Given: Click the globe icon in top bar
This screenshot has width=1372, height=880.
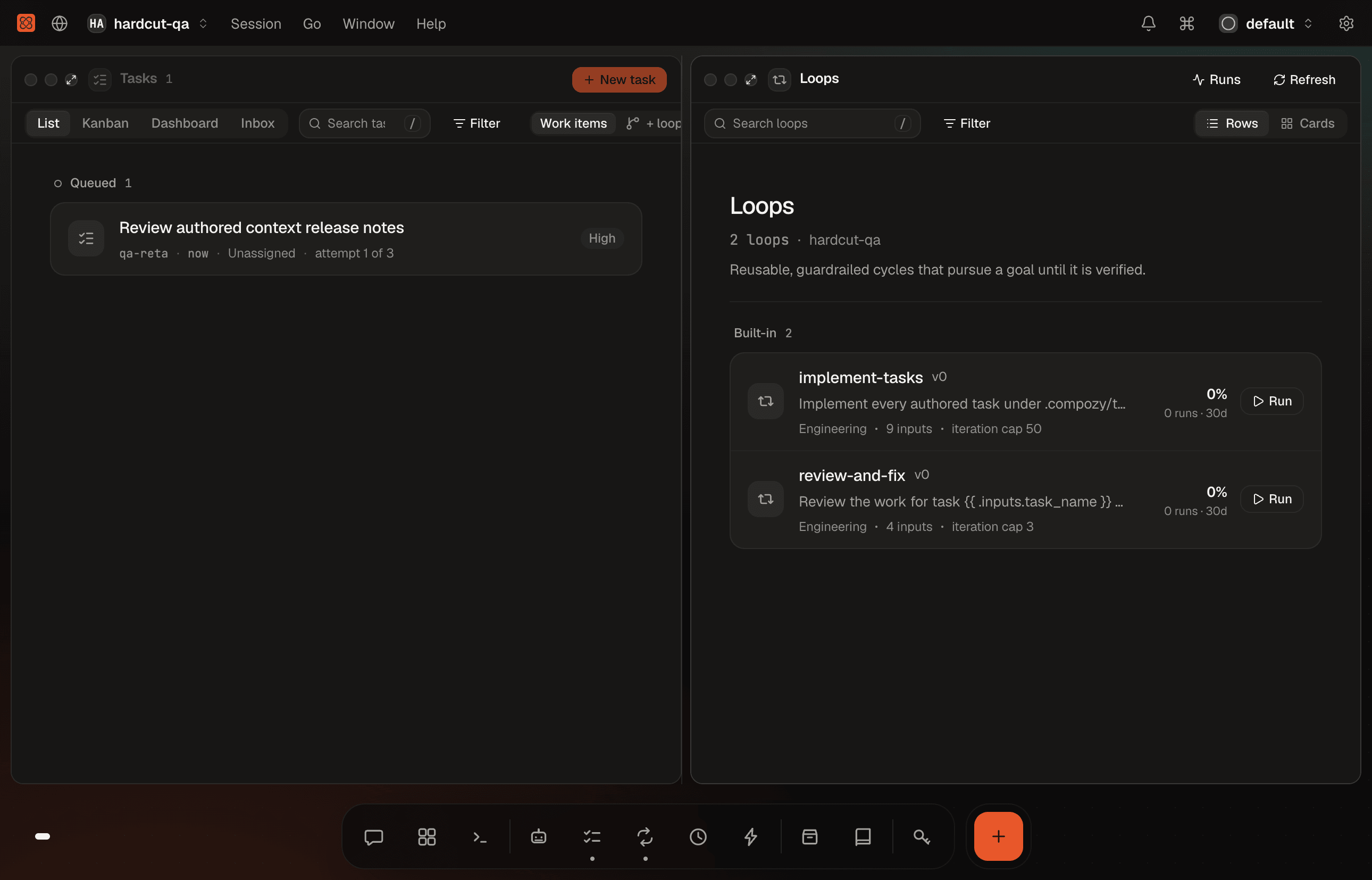Looking at the screenshot, I should 60,23.
